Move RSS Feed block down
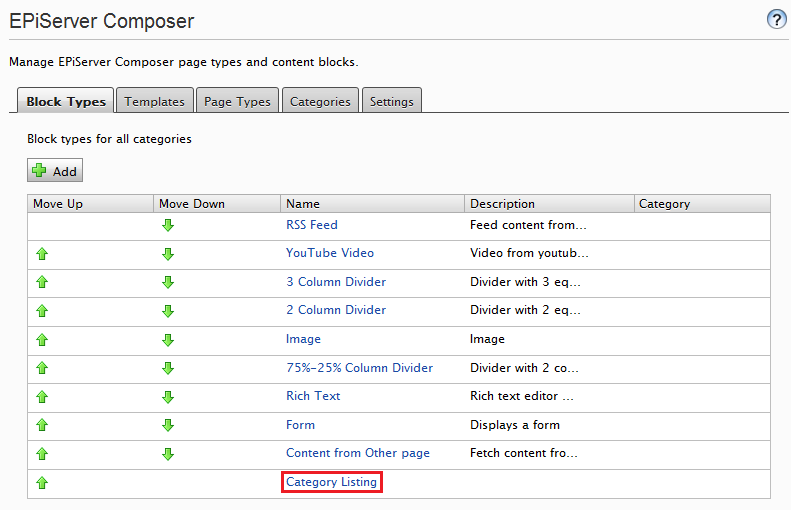Image resolution: width=791 pixels, height=510 pixels. pyautogui.click(x=168, y=225)
